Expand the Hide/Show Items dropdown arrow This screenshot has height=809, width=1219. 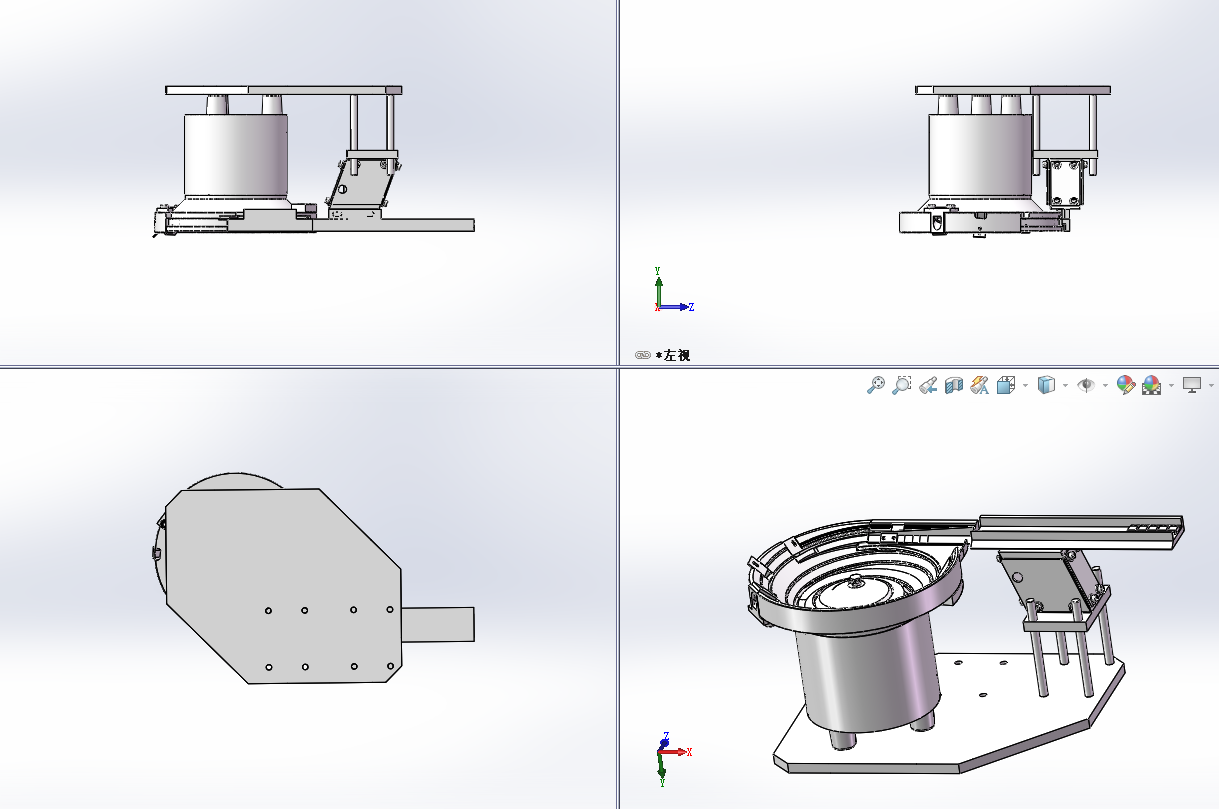coord(1105,385)
